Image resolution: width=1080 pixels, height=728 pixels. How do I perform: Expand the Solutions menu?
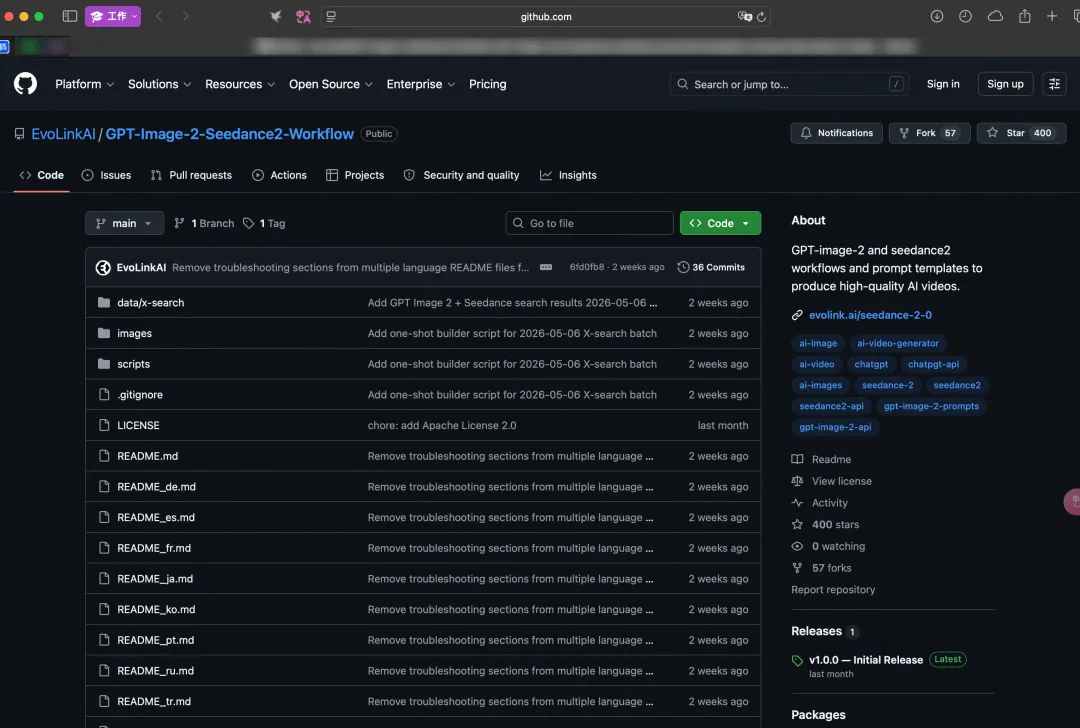pos(159,84)
